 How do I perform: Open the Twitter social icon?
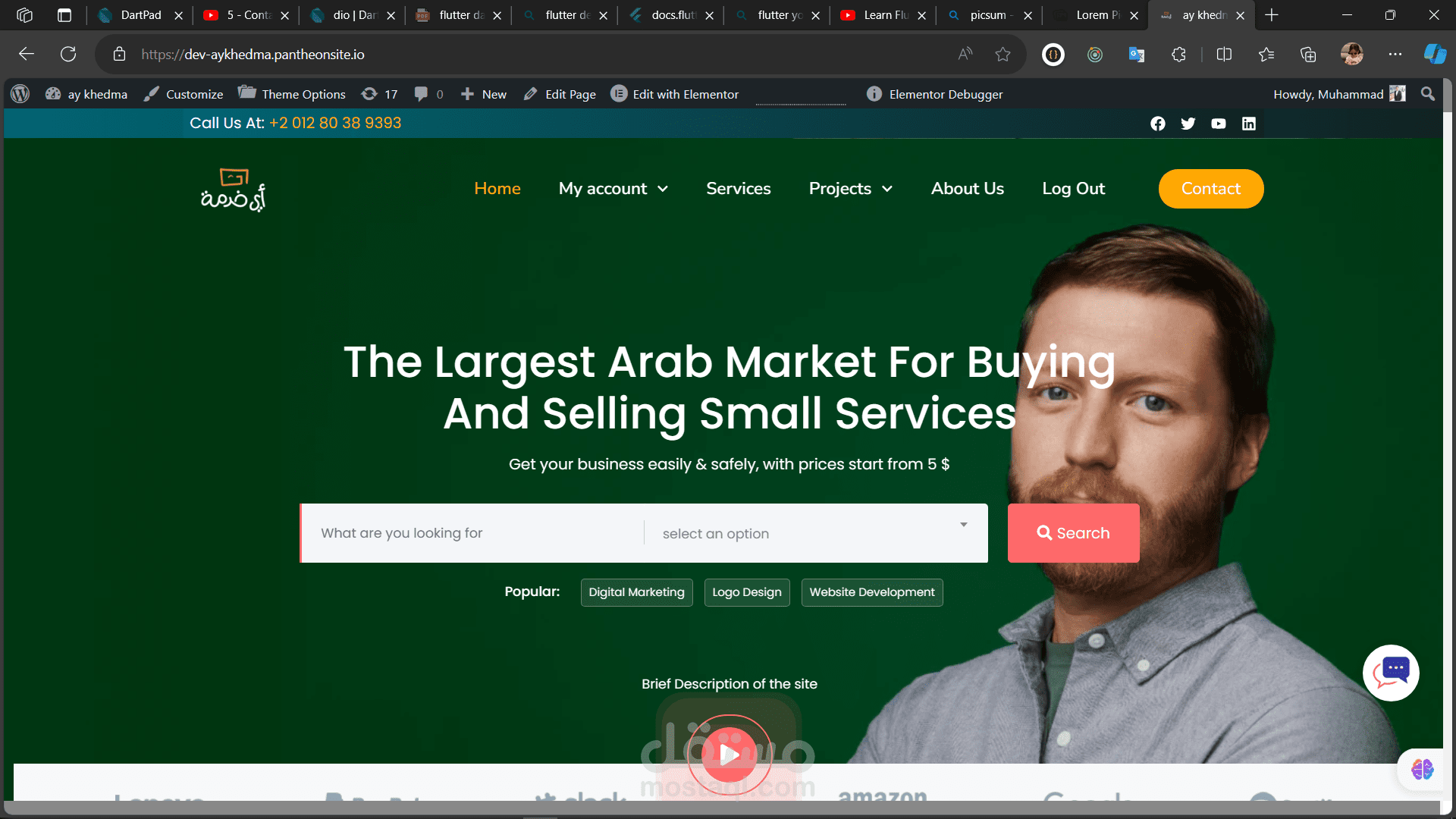pyautogui.click(x=1188, y=124)
